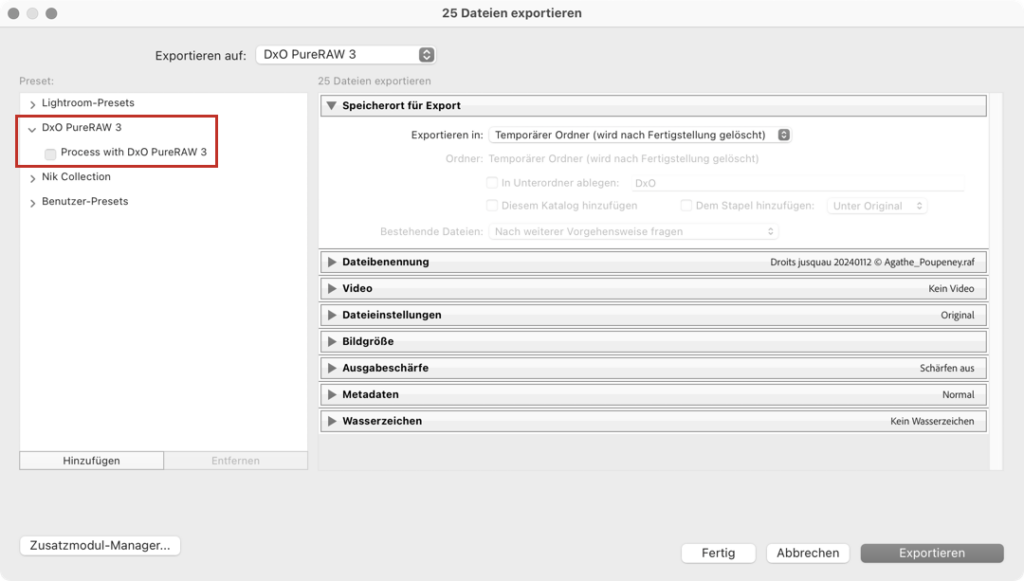This screenshot has height=581, width=1024.
Task: Expand the Dateieinstellungen section
Action: (x=332, y=315)
